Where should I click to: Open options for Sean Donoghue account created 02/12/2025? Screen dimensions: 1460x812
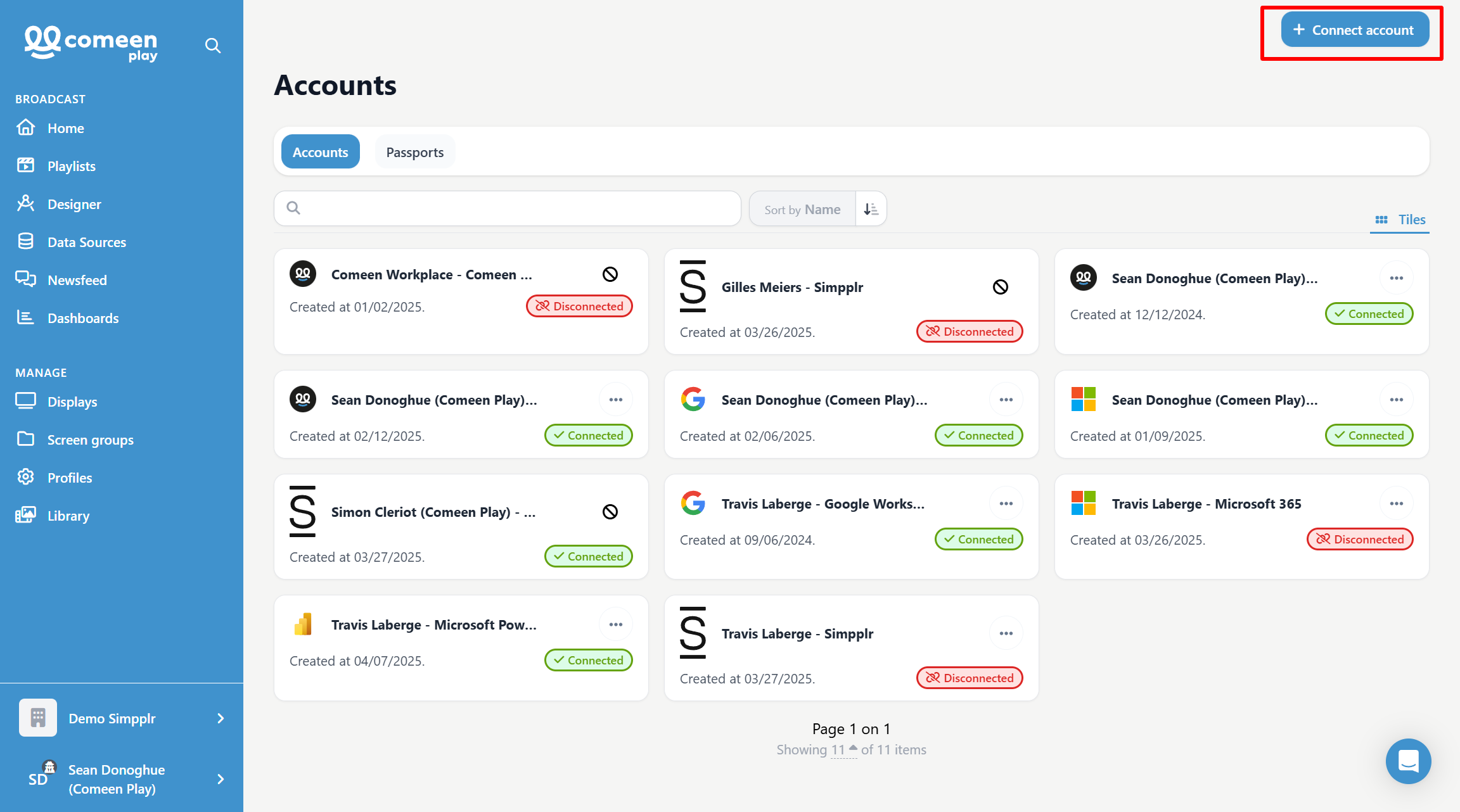(x=616, y=400)
